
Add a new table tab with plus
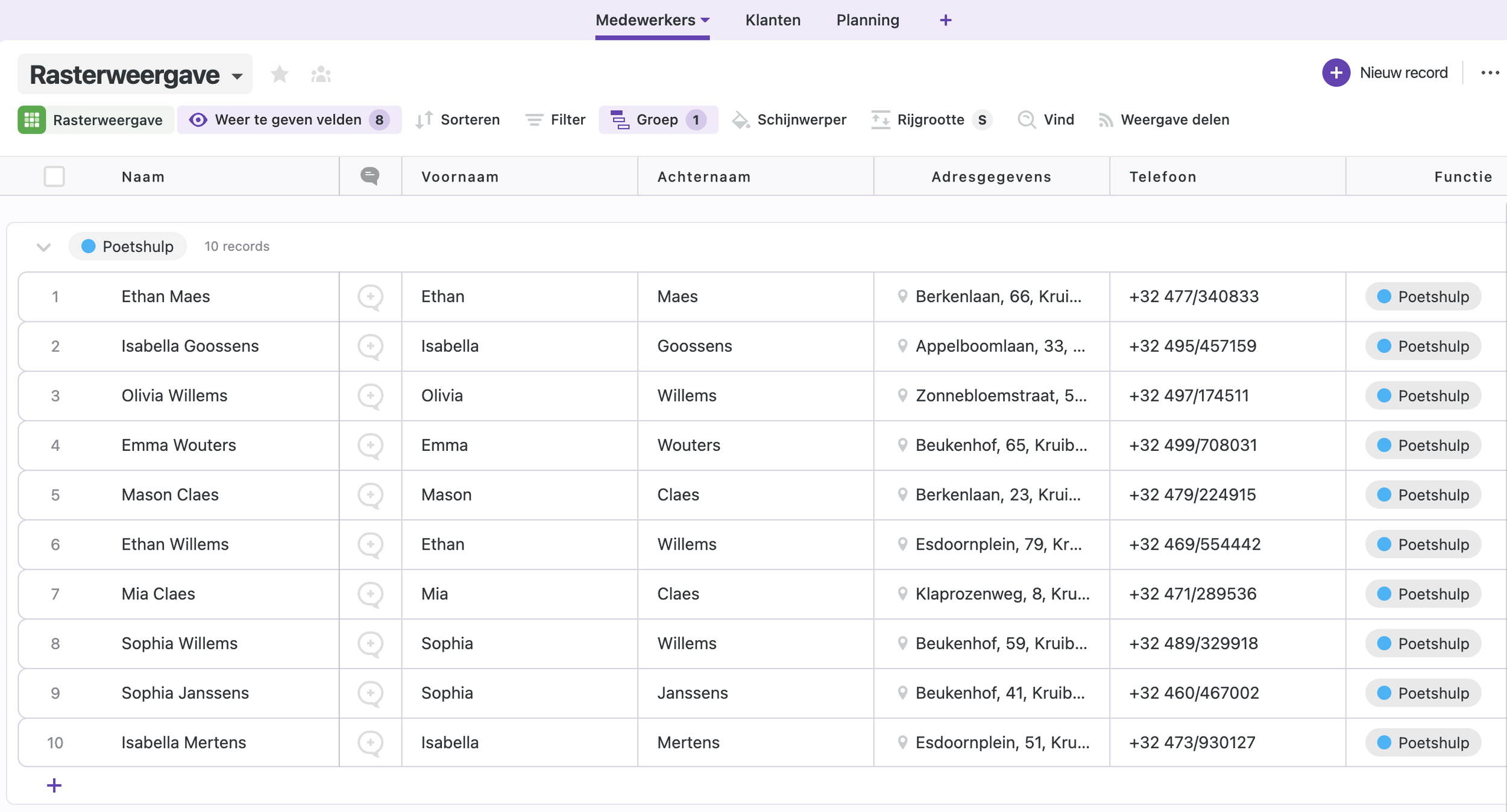(x=945, y=20)
